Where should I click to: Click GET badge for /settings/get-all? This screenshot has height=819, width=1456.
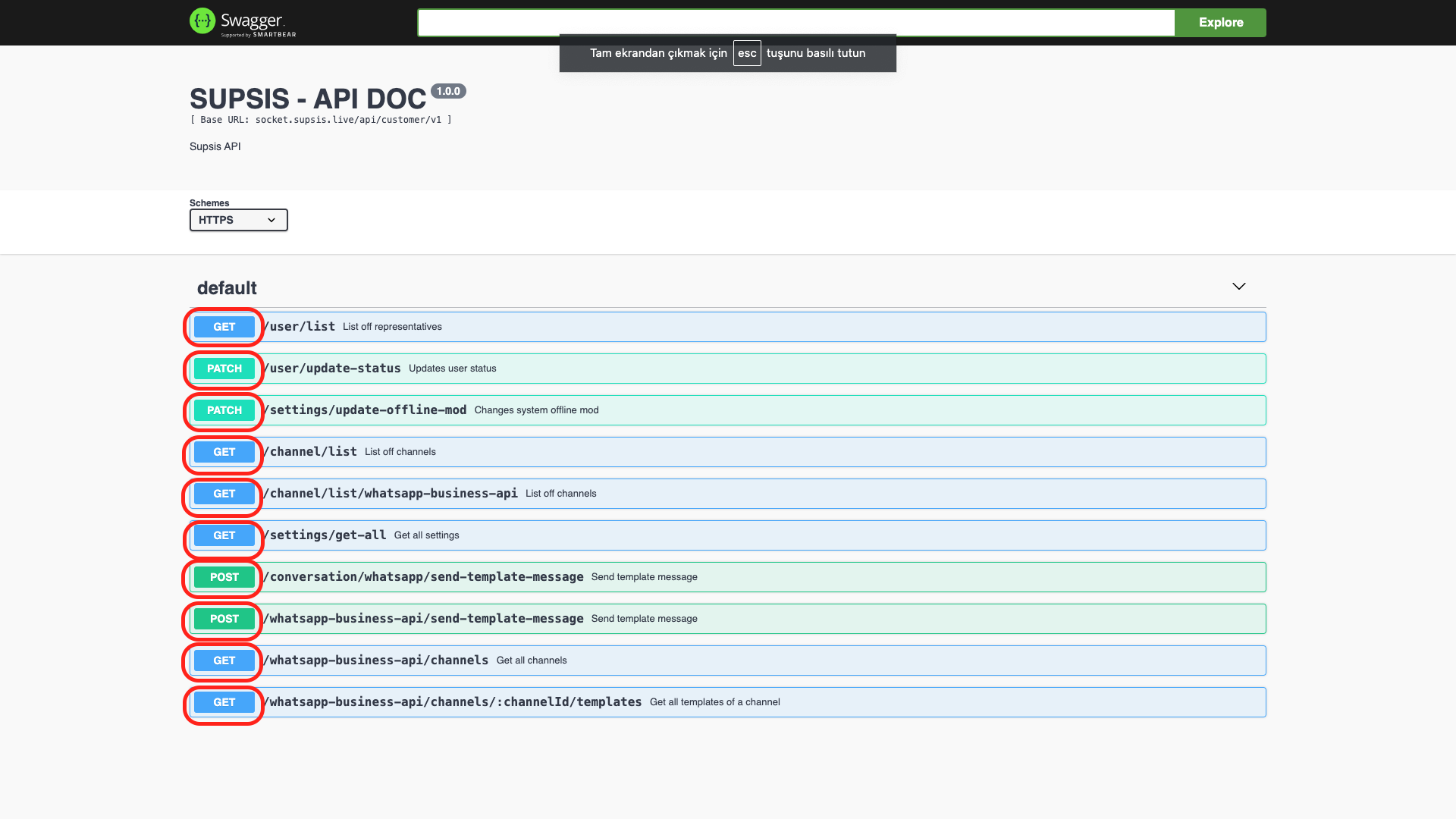click(x=224, y=535)
